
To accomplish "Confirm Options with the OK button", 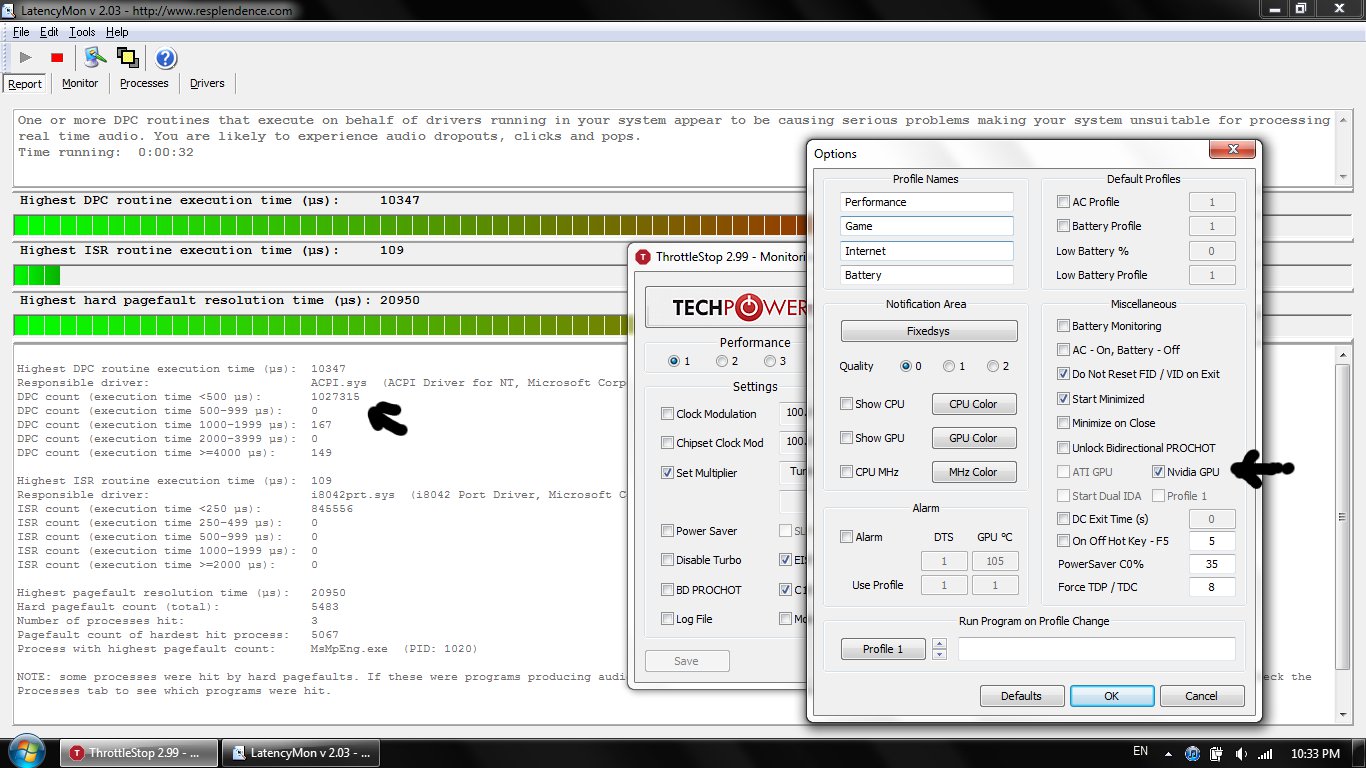I will click(x=1111, y=696).
